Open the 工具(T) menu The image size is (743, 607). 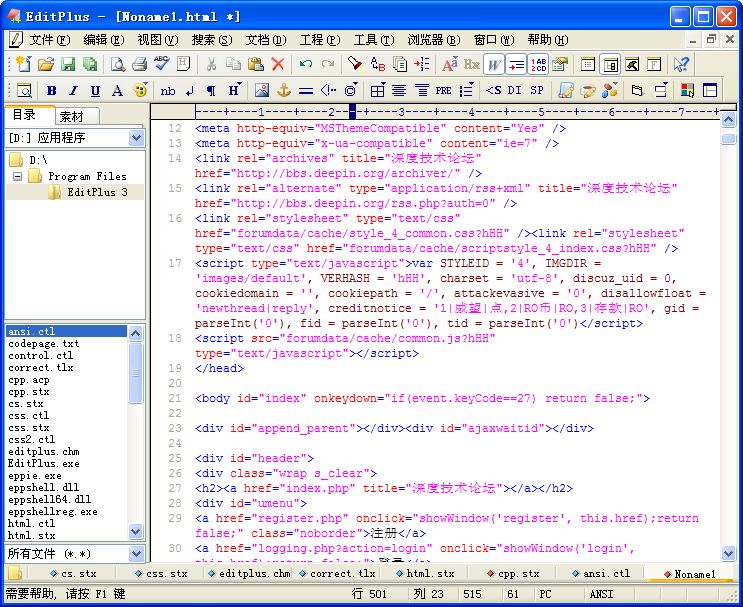tap(374, 40)
